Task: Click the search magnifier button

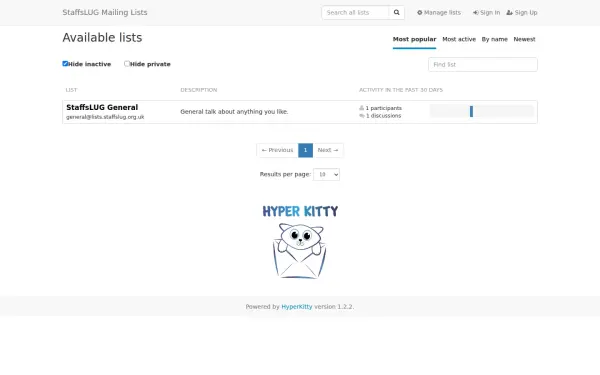Action: tap(396, 13)
